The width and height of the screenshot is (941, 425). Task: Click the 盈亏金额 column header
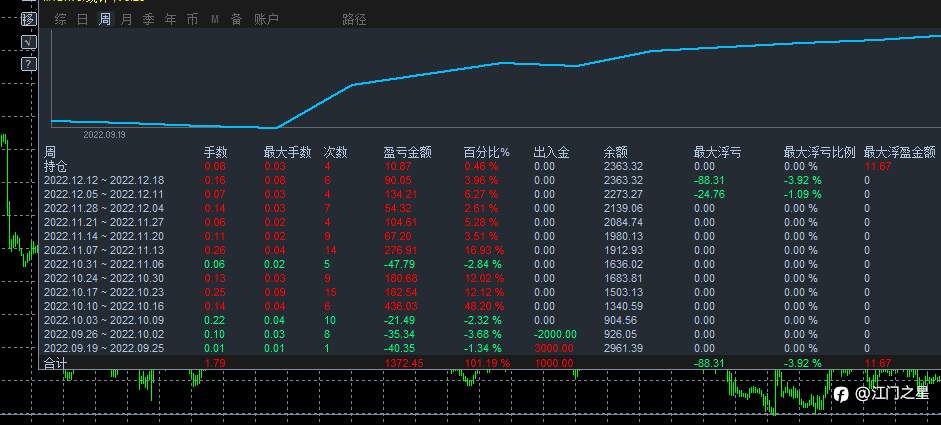[x=407, y=152]
